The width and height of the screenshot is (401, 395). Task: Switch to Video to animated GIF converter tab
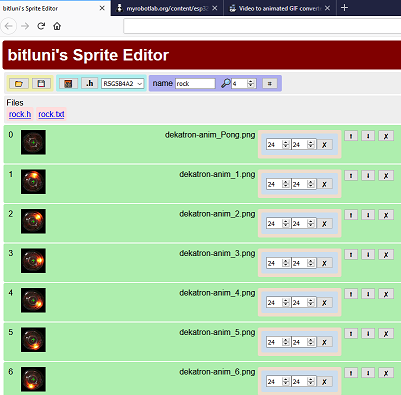(279, 8)
